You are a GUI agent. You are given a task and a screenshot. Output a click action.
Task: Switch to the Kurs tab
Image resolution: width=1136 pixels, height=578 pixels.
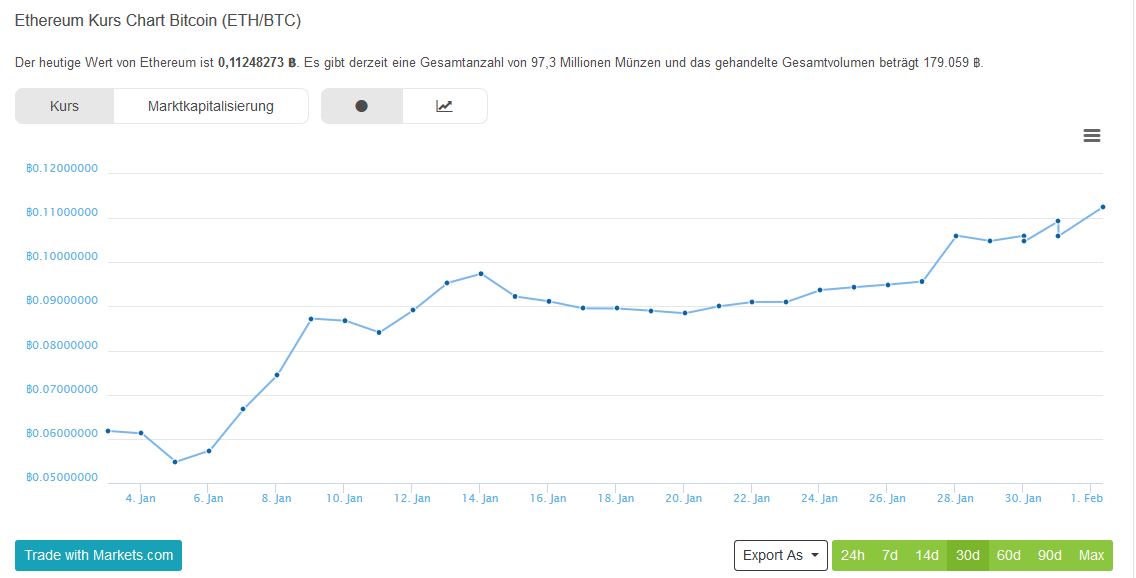point(64,105)
